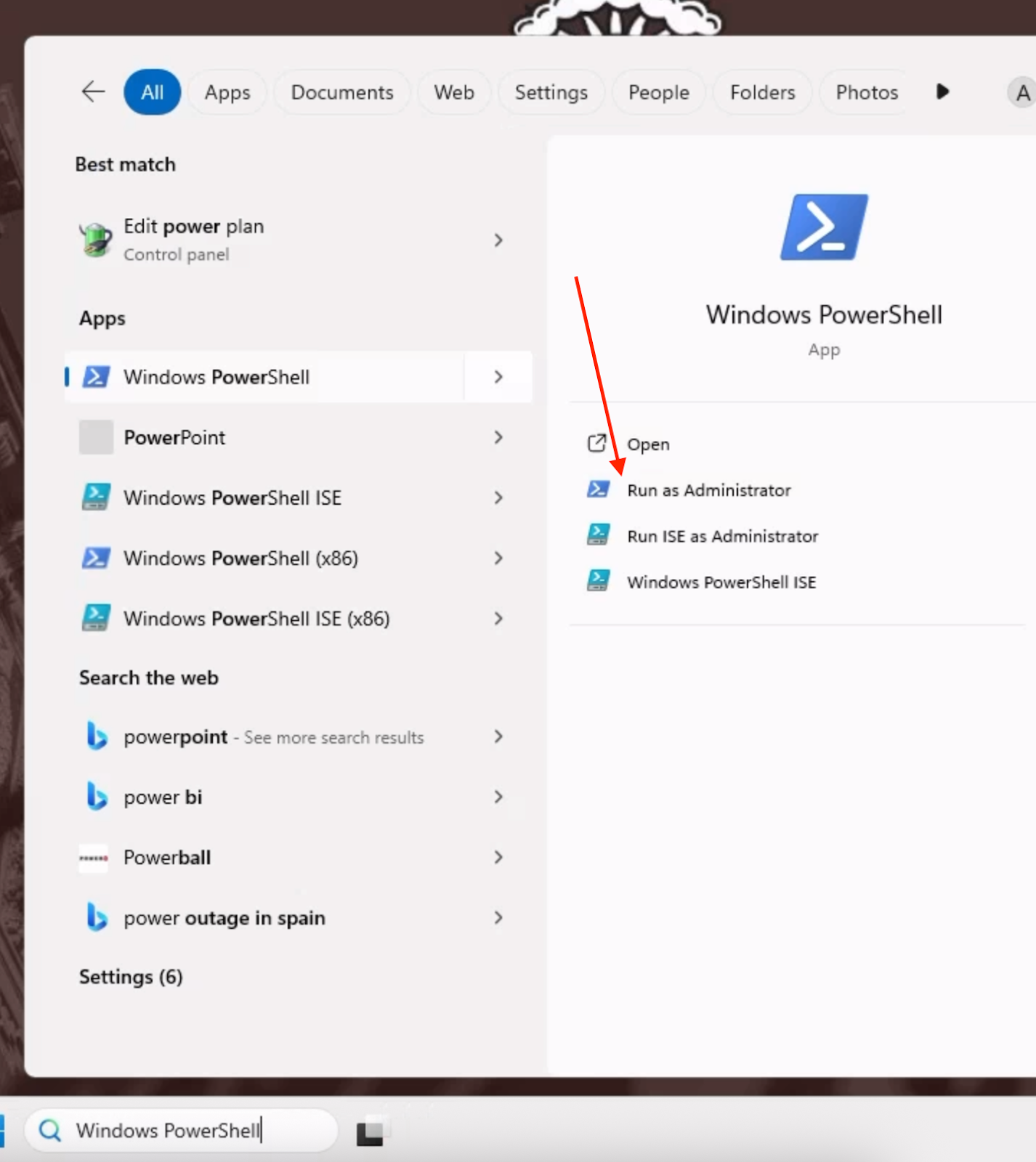Open the account avatar labeled A
Screen dimensions: 1036x1162
[x=1022, y=92]
